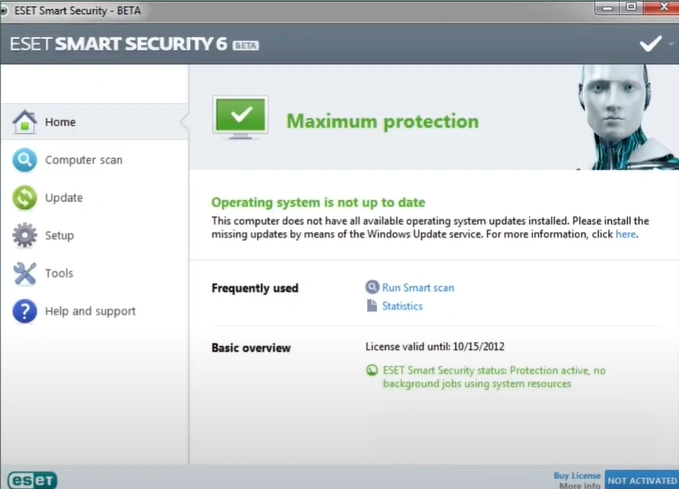Click the 'here' link for more information
679x489 pixels.
tap(625, 235)
